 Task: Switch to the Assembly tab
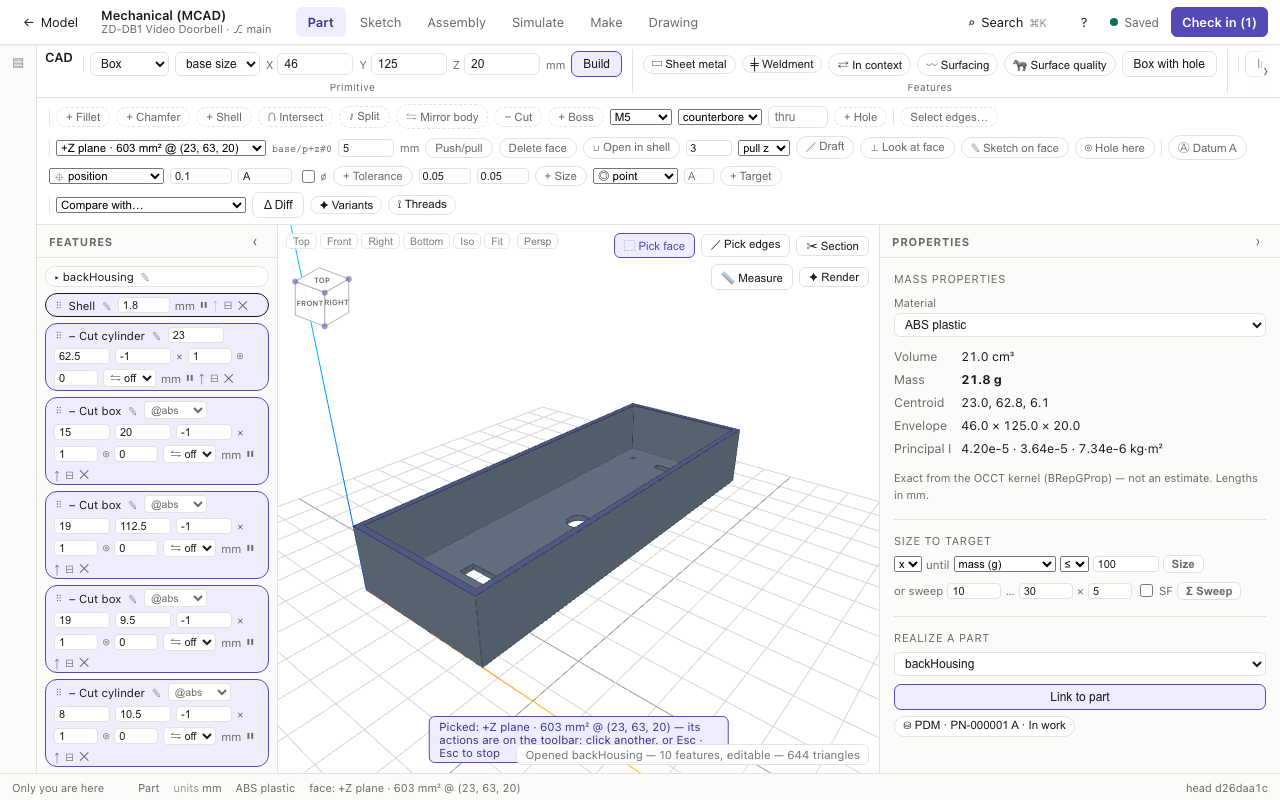[456, 22]
